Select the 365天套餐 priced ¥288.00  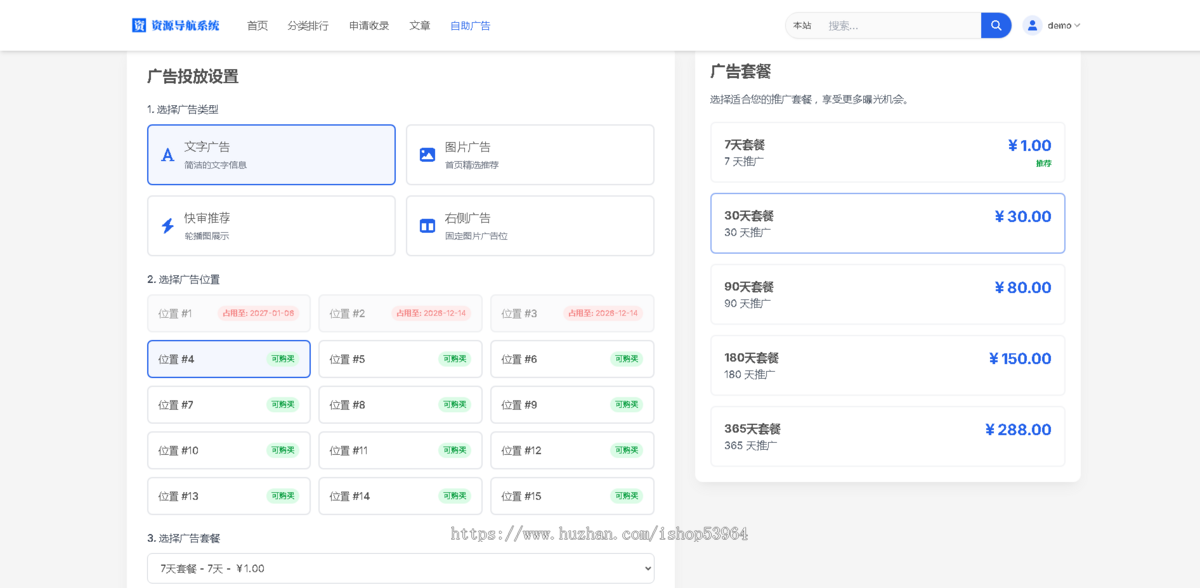click(x=886, y=436)
